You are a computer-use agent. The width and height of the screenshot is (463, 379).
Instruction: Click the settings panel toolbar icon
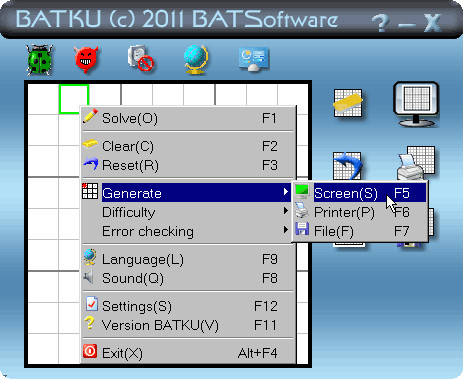pos(254,59)
